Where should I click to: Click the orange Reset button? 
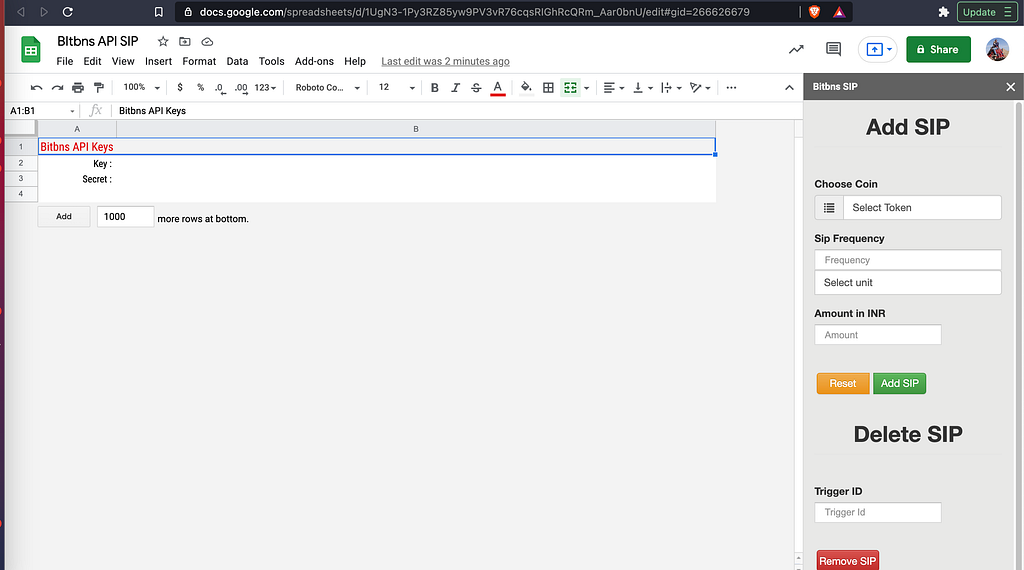click(x=842, y=383)
